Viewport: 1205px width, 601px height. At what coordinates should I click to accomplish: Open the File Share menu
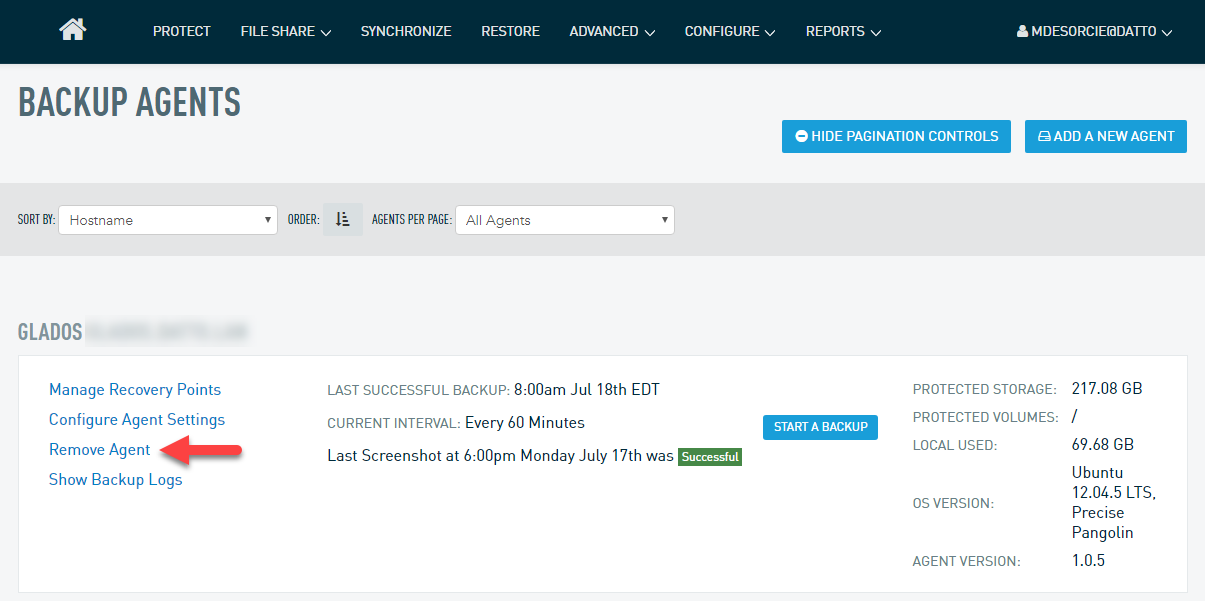[285, 31]
